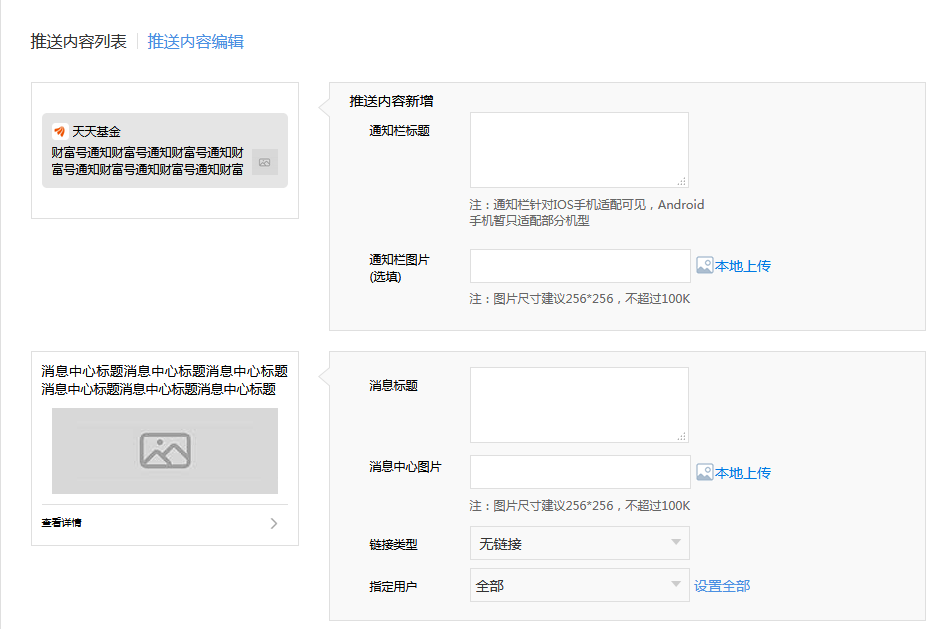The width and height of the screenshot is (944, 629).
Task: Click picture icon beside 通知栏图片 upload
Action: (704, 265)
